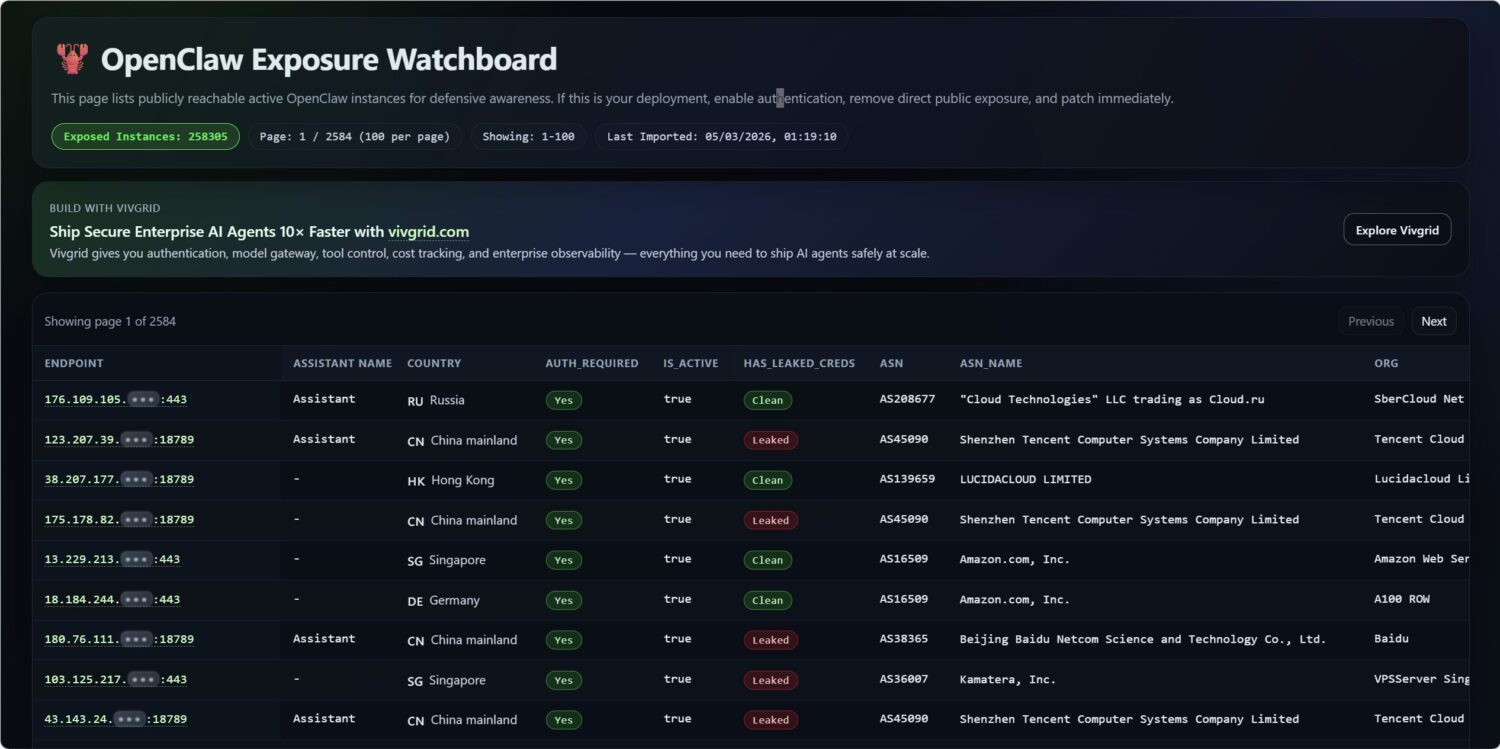Open endpoint 103.125.217.***:443
1500x749 pixels.
point(115,679)
